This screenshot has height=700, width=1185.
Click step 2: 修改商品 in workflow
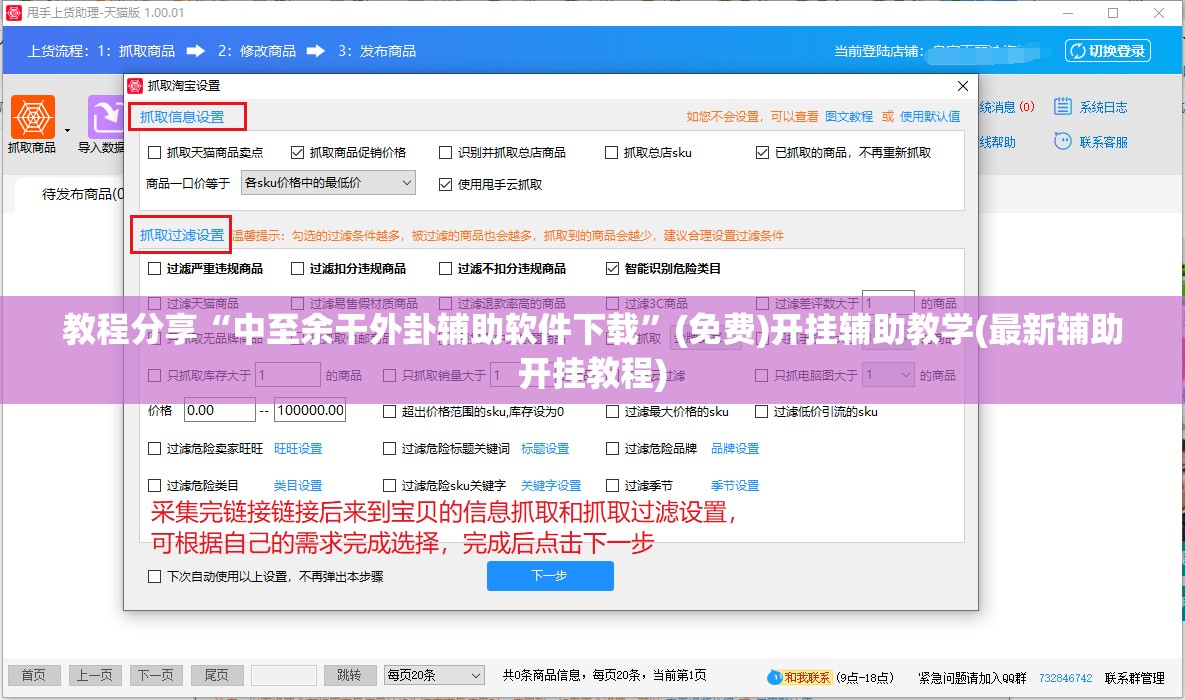[x=257, y=51]
